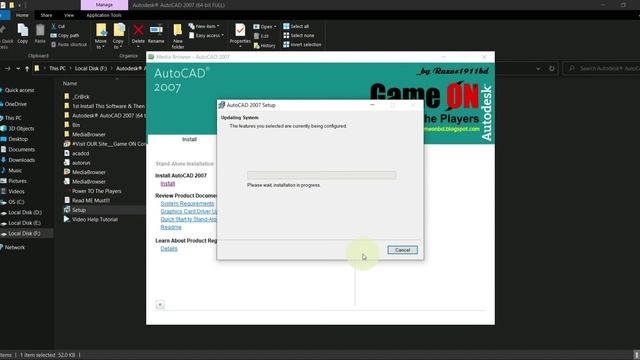Click the Install link in Media Browser
This screenshot has height=360, width=640.
(x=168, y=184)
